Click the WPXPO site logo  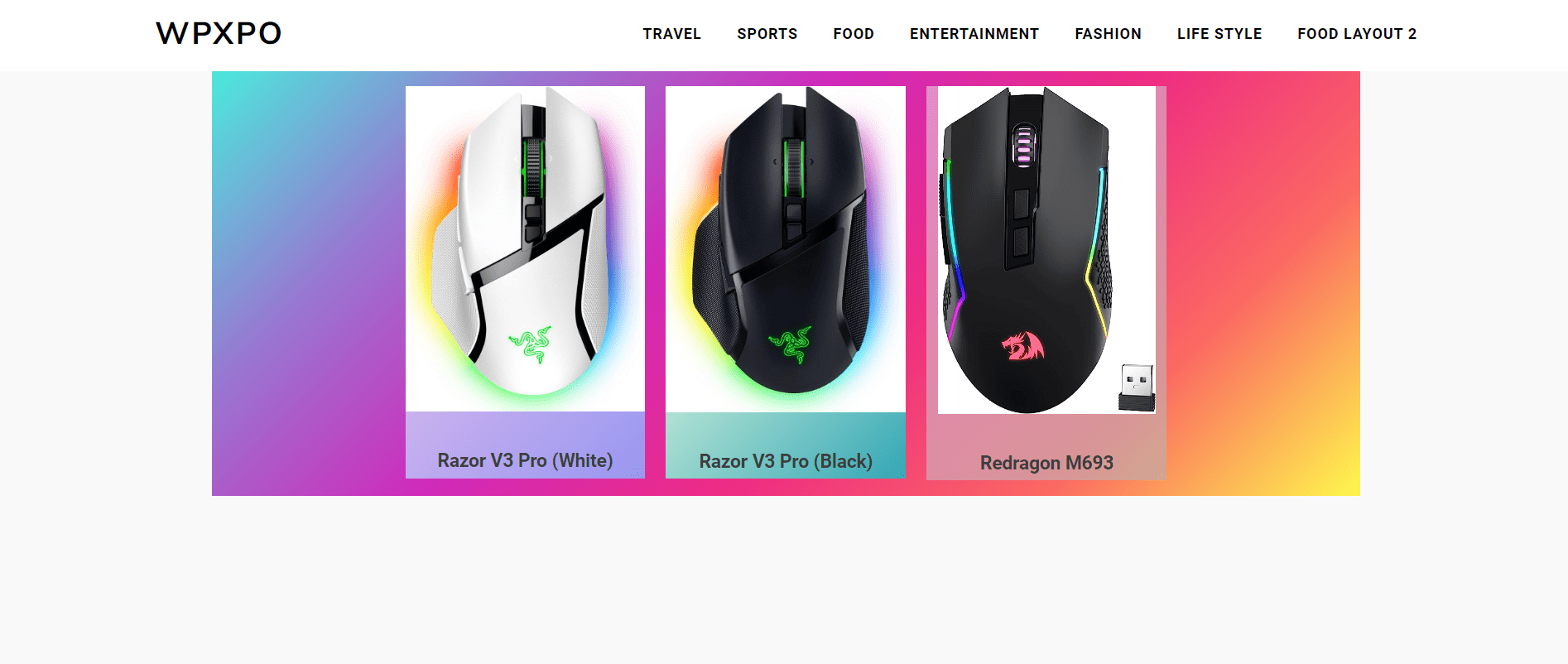tap(219, 33)
